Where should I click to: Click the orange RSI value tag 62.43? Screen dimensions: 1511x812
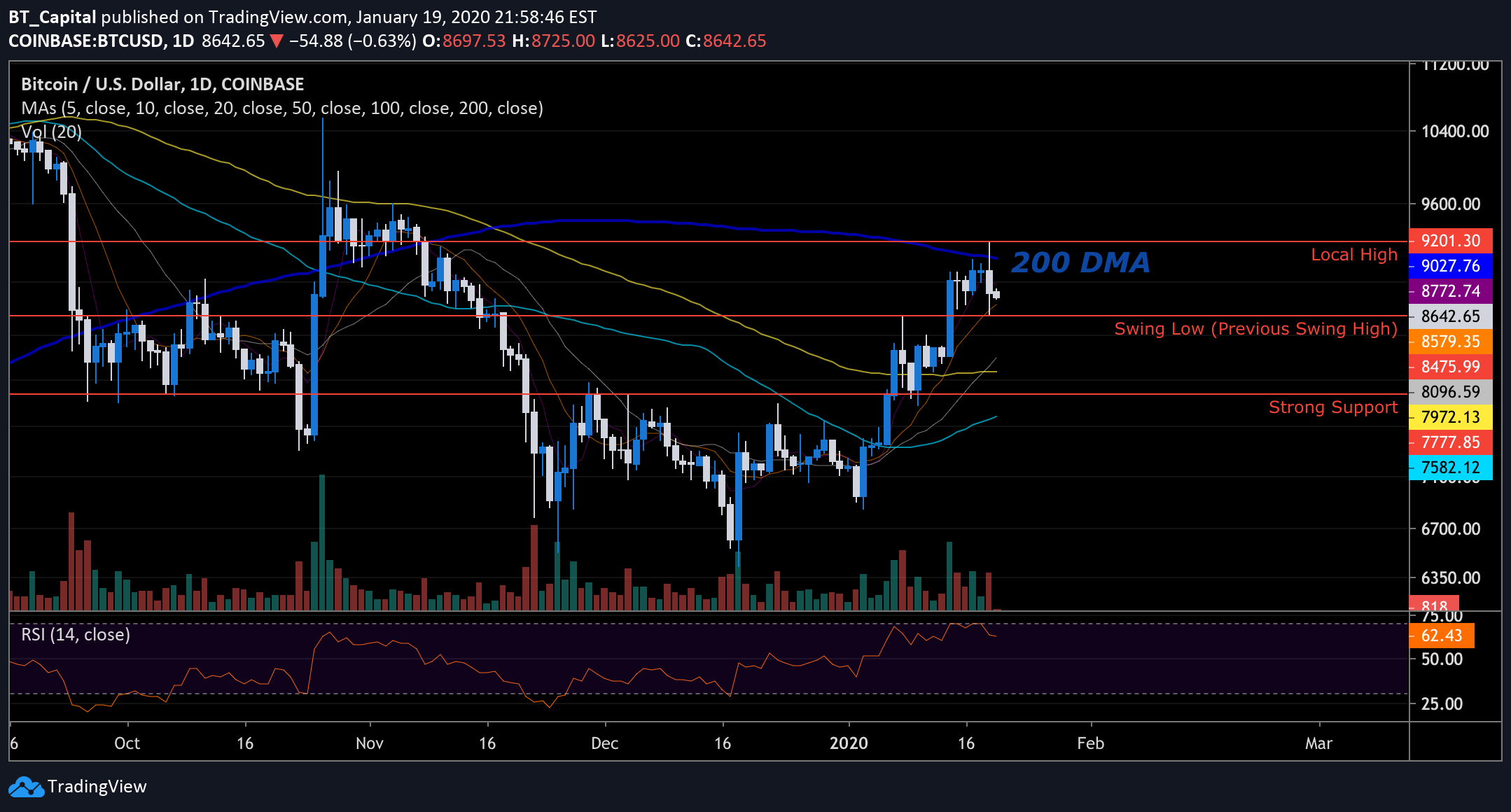pos(1441,636)
